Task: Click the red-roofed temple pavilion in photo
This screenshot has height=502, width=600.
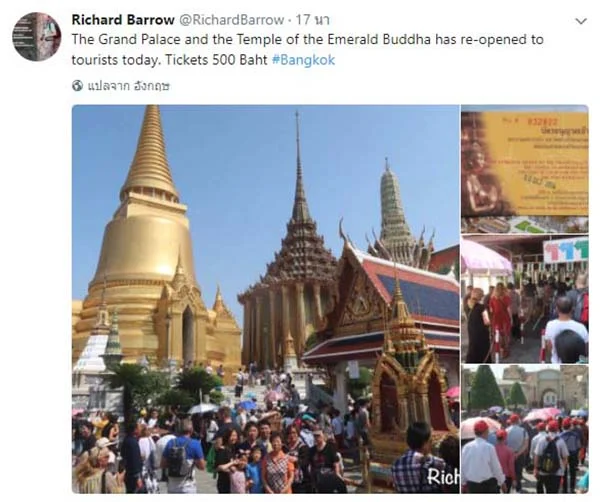Action: 398,302
